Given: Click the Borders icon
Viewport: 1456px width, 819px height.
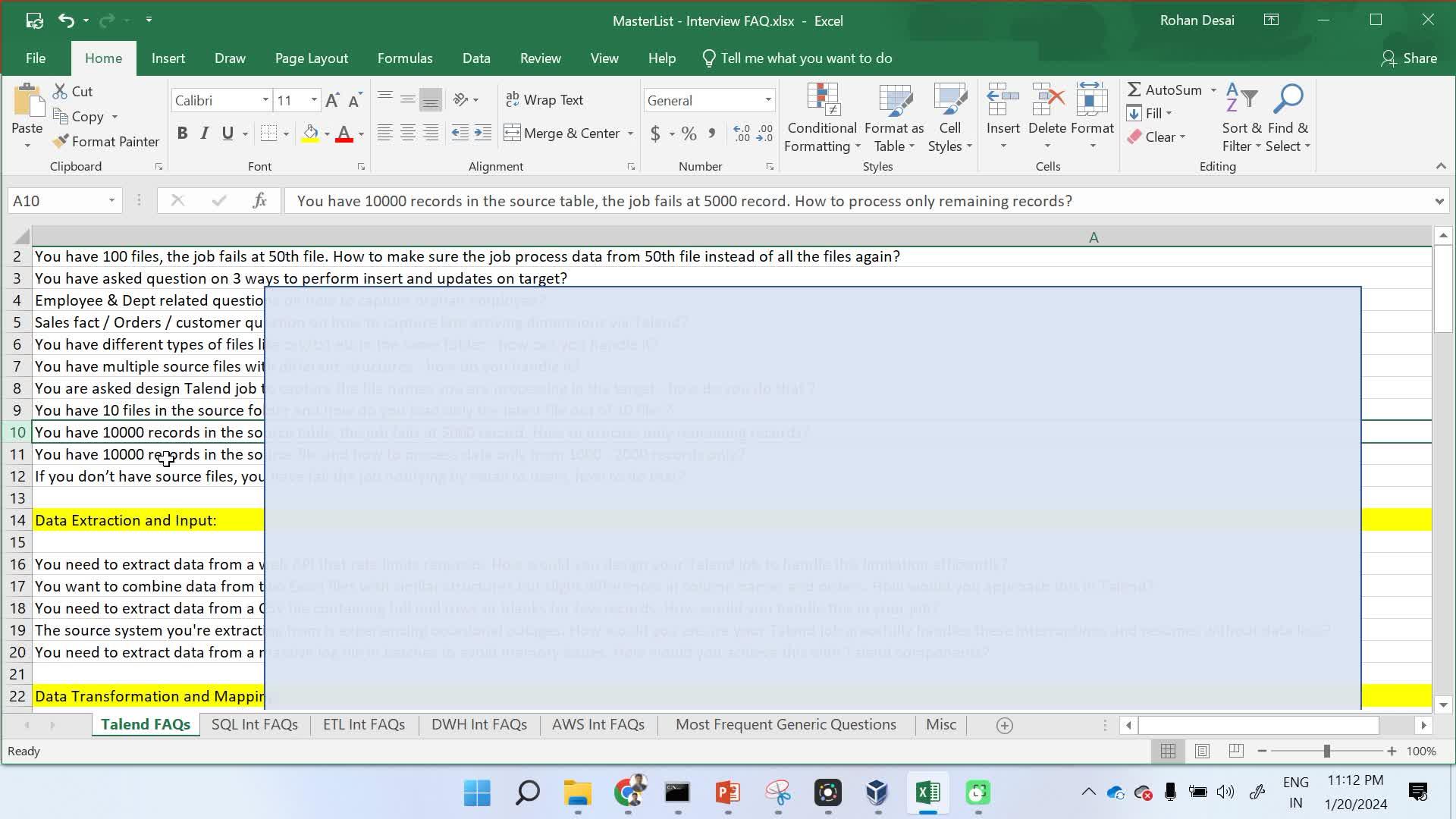Looking at the screenshot, I should coord(268,133).
